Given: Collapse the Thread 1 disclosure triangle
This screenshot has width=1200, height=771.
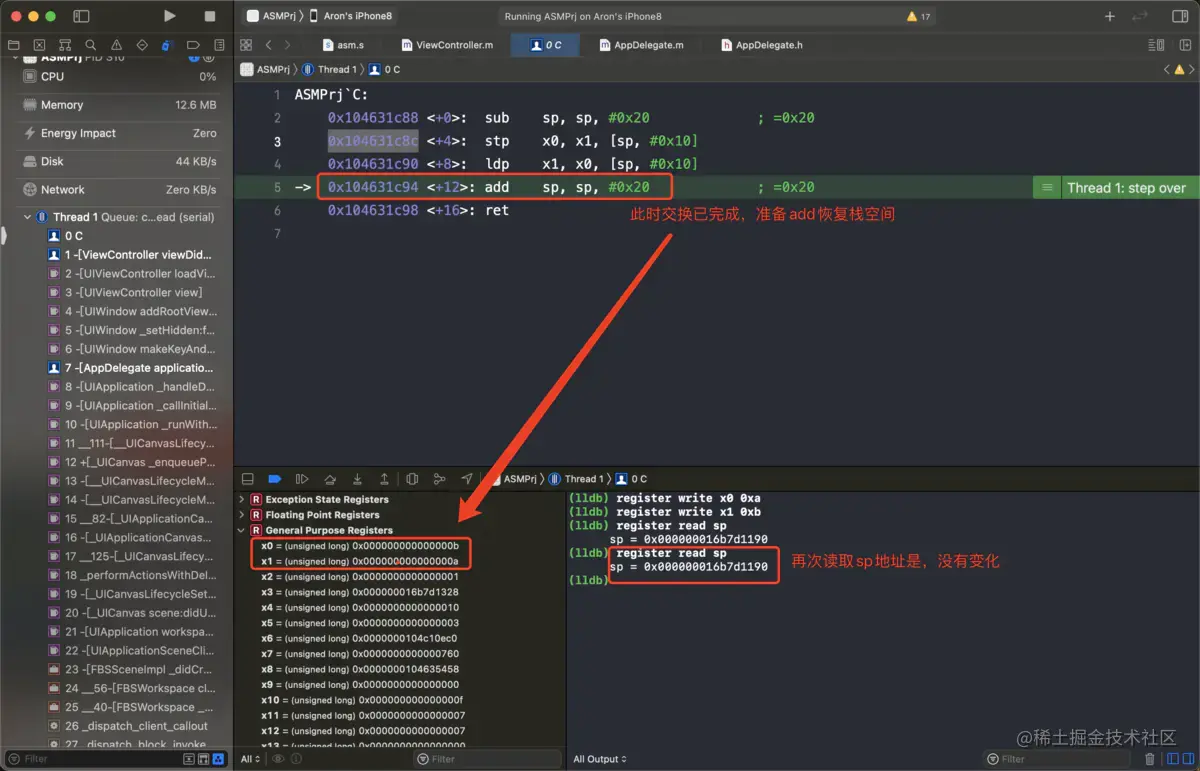Looking at the screenshot, I should [x=27, y=217].
